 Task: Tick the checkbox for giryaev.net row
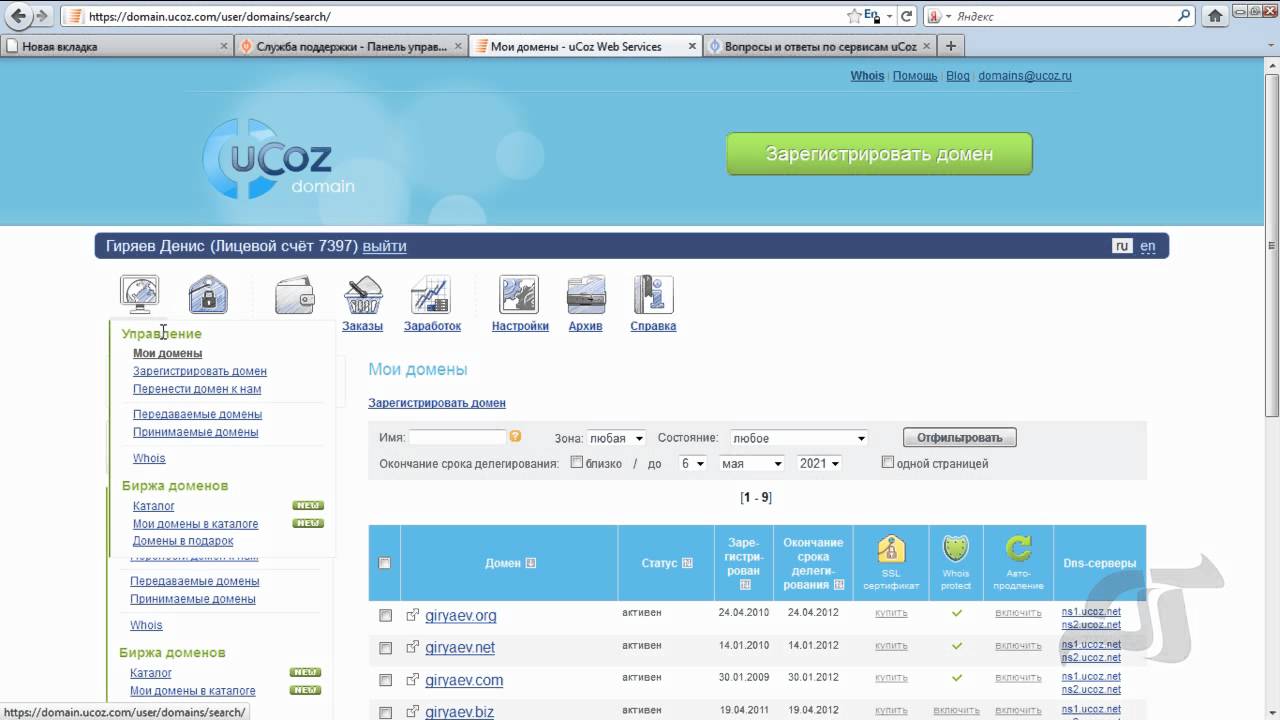point(385,648)
